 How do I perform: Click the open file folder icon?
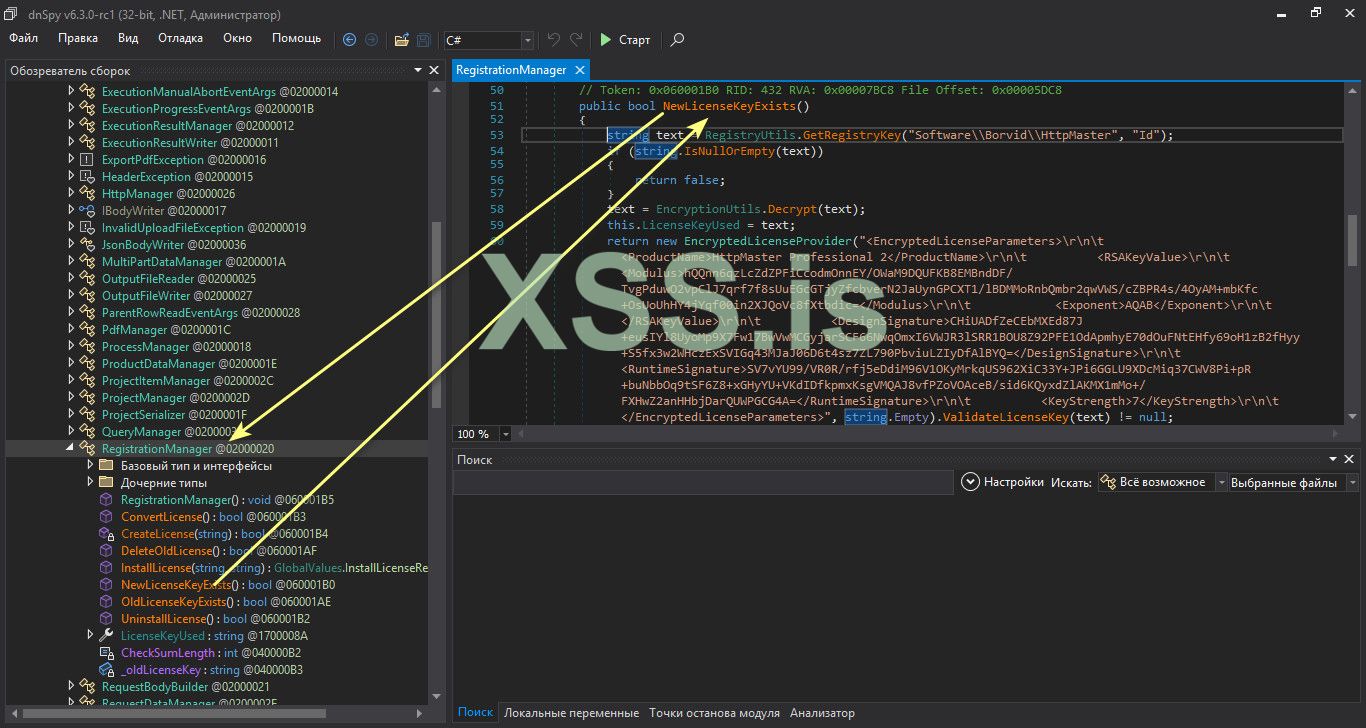[401, 40]
